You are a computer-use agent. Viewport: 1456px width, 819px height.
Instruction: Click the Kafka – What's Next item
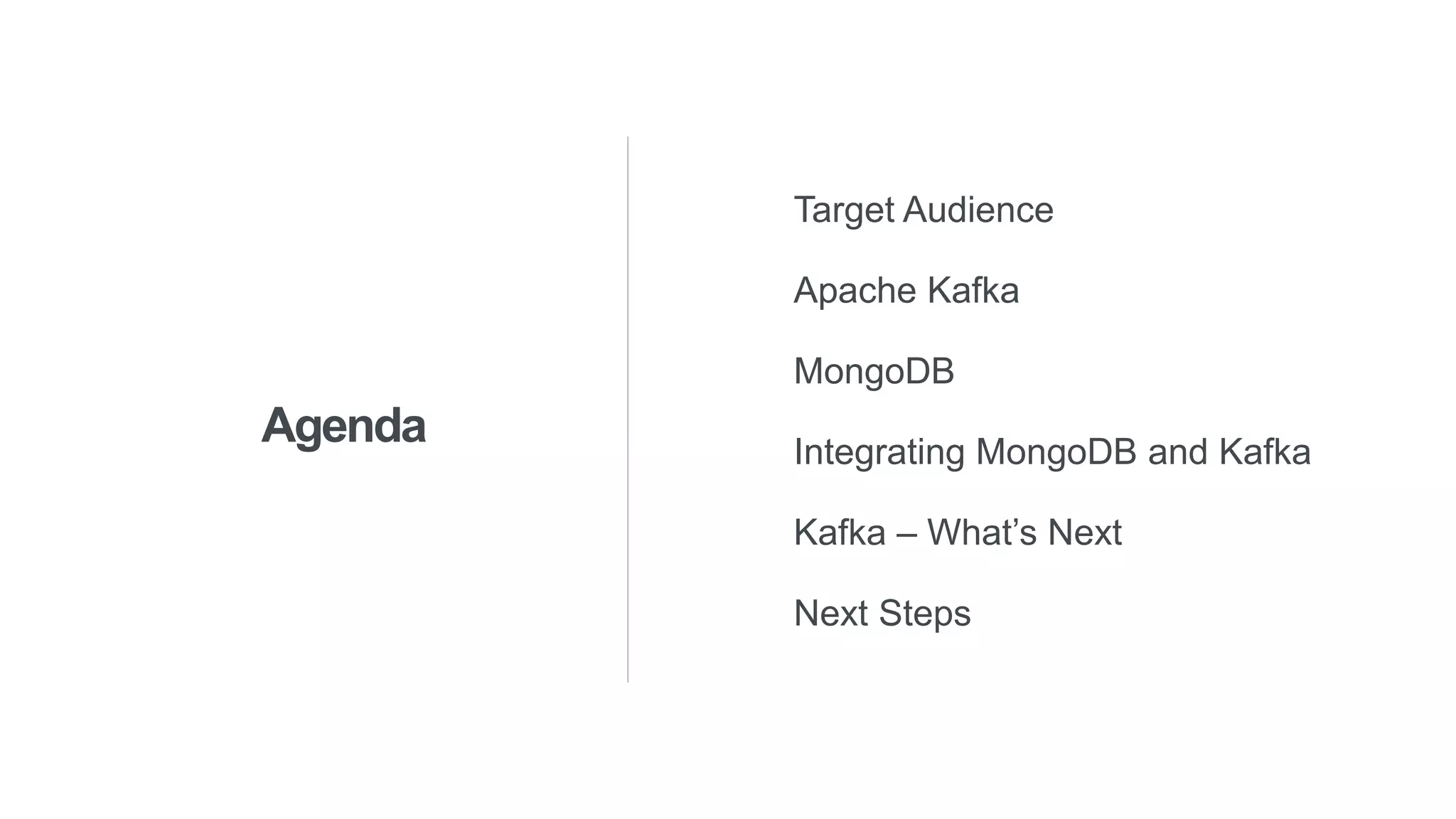click(x=958, y=532)
